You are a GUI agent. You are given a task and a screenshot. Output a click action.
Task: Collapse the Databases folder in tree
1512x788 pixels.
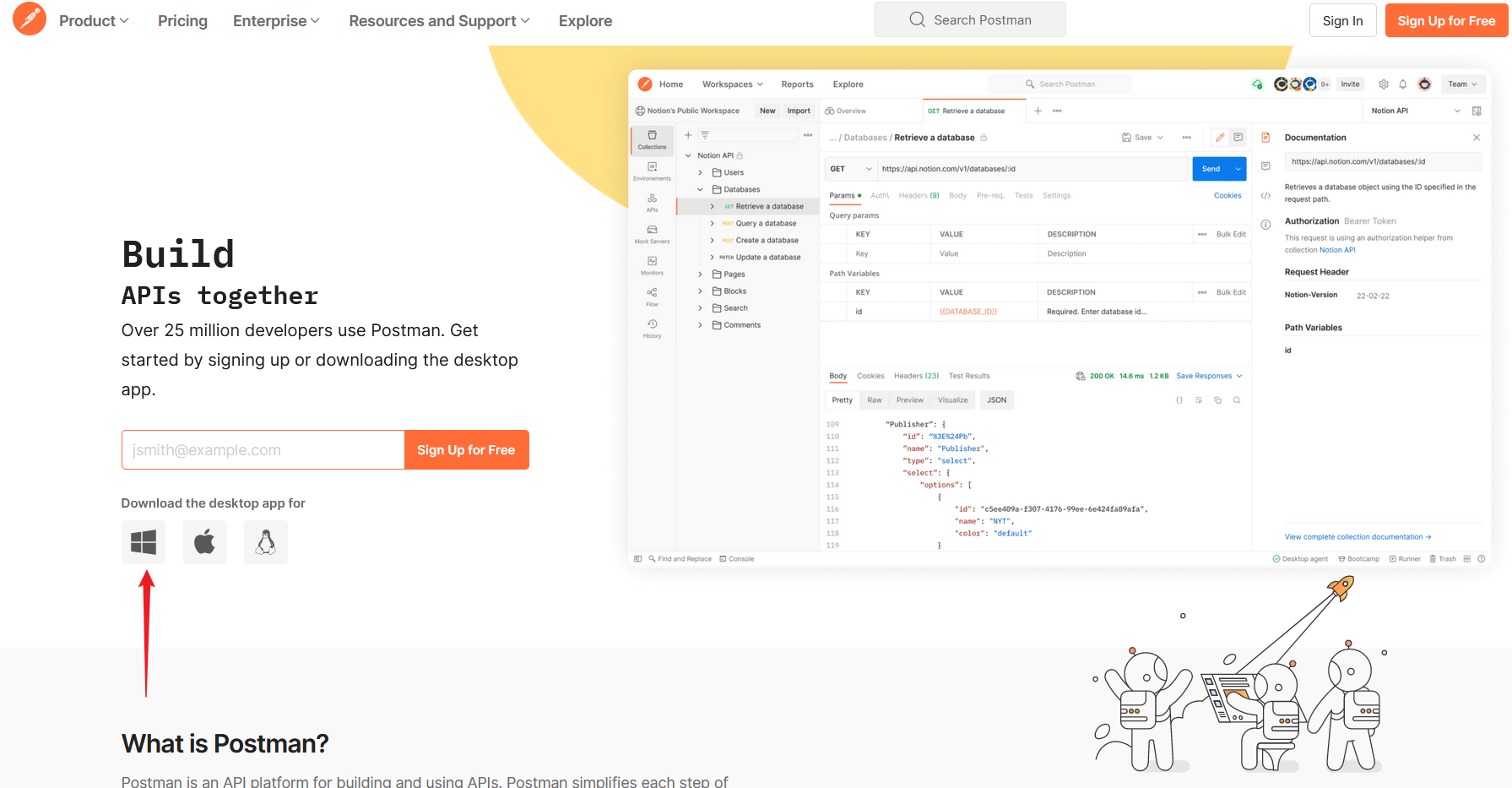point(700,189)
